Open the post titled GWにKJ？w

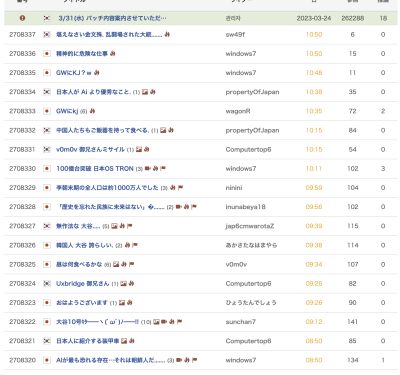pos(74,73)
